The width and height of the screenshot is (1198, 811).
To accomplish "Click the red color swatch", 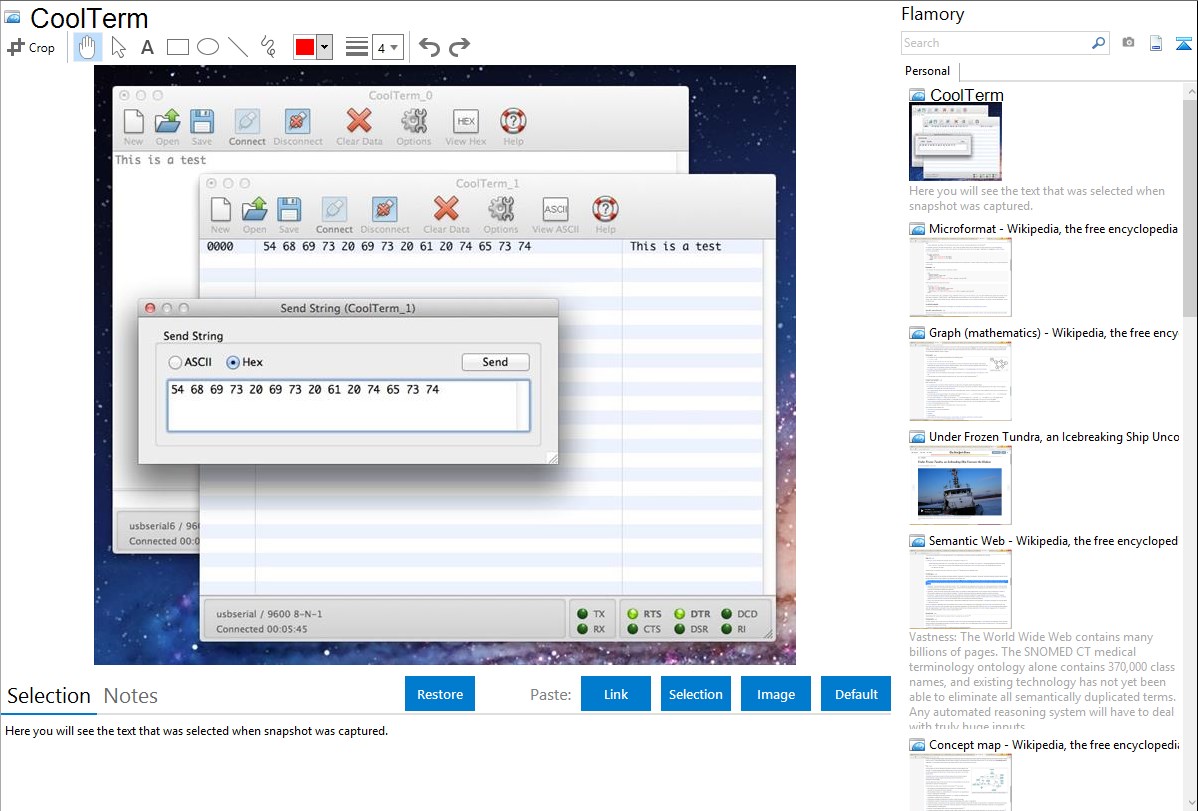I will coord(305,47).
